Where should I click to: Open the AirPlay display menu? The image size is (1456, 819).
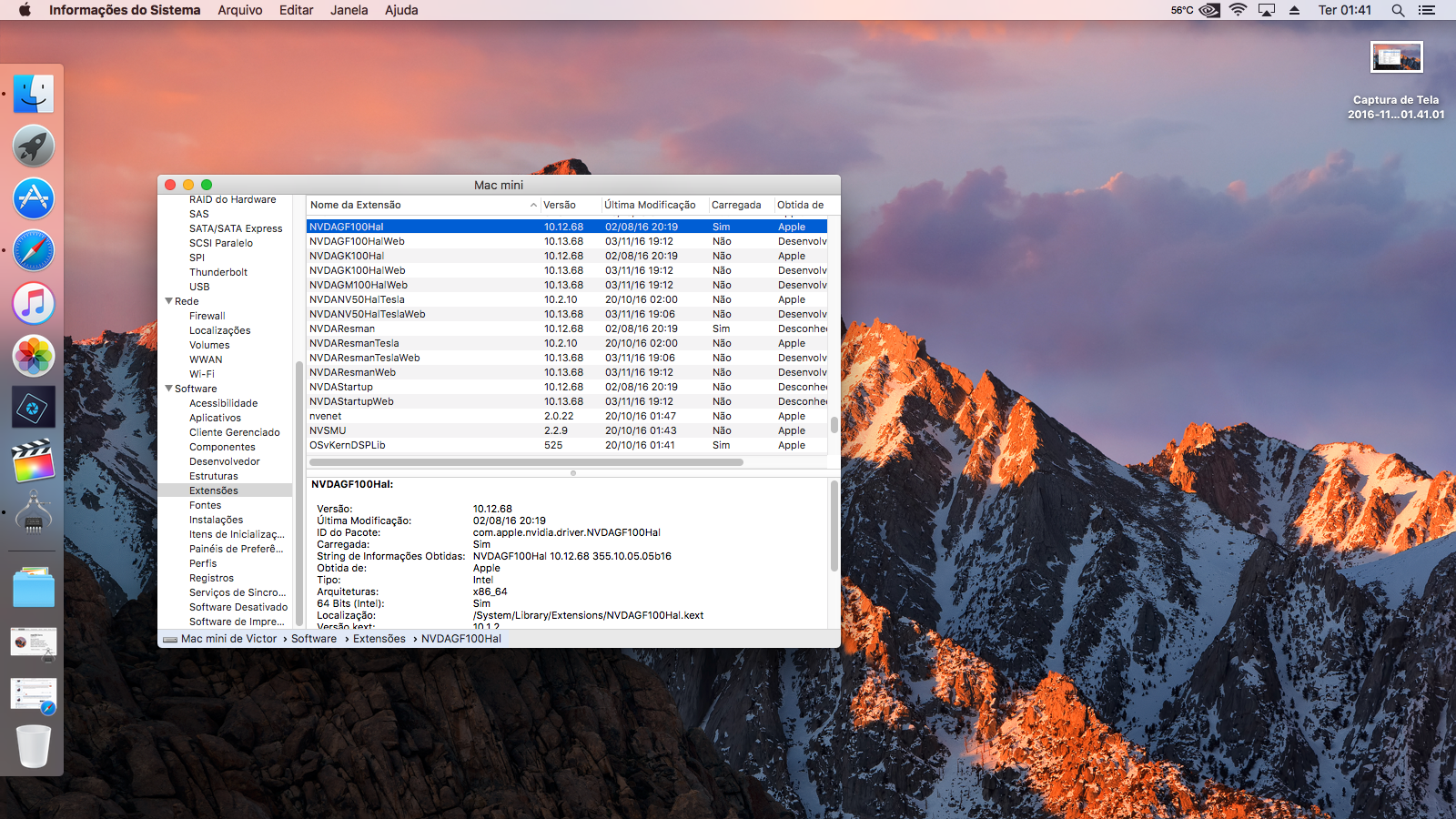click(1267, 10)
